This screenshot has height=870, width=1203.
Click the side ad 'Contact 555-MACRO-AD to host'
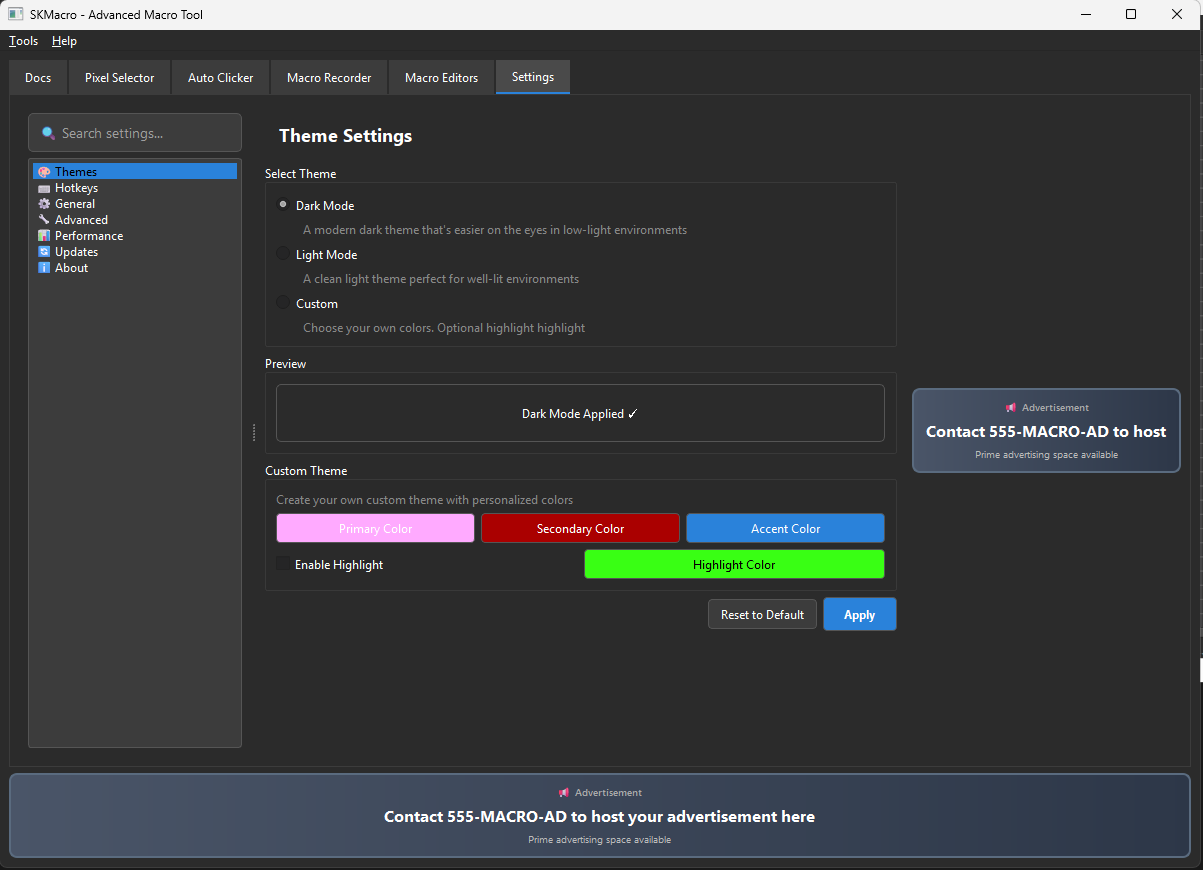click(1046, 431)
